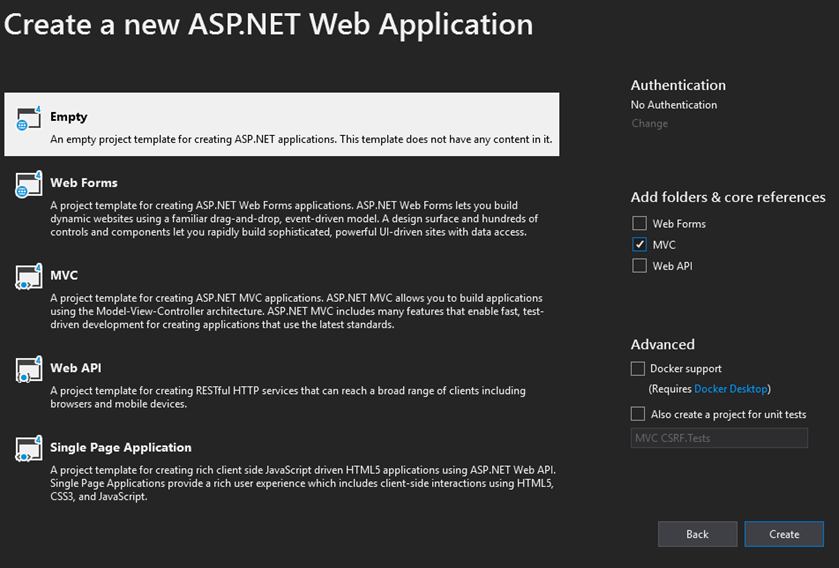The height and width of the screenshot is (568, 839).
Task: Select the Web Forms template title
Action: 83,183
